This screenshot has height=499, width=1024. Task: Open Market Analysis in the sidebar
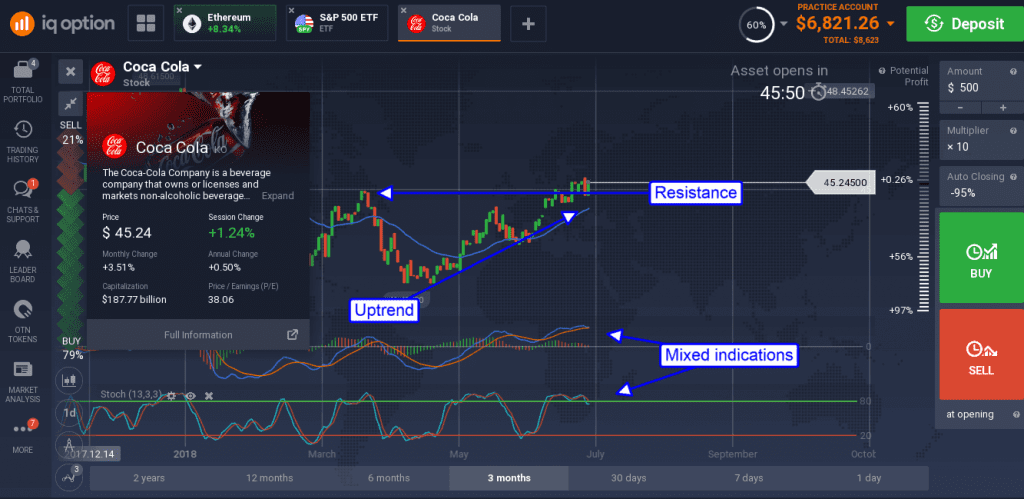click(23, 382)
